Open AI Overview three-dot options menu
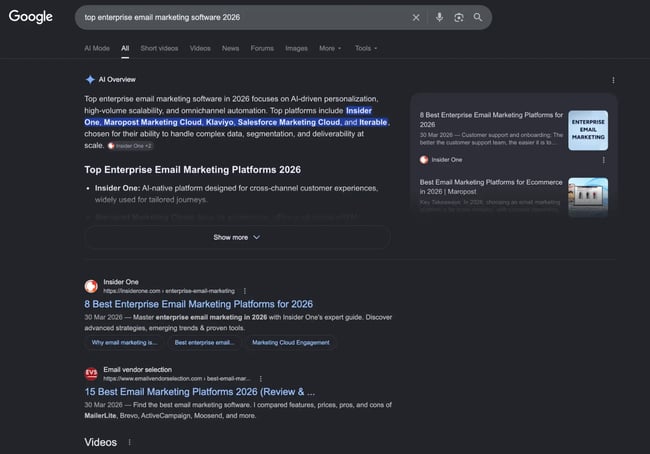The height and width of the screenshot is (454, 650). tap(613, 80)
